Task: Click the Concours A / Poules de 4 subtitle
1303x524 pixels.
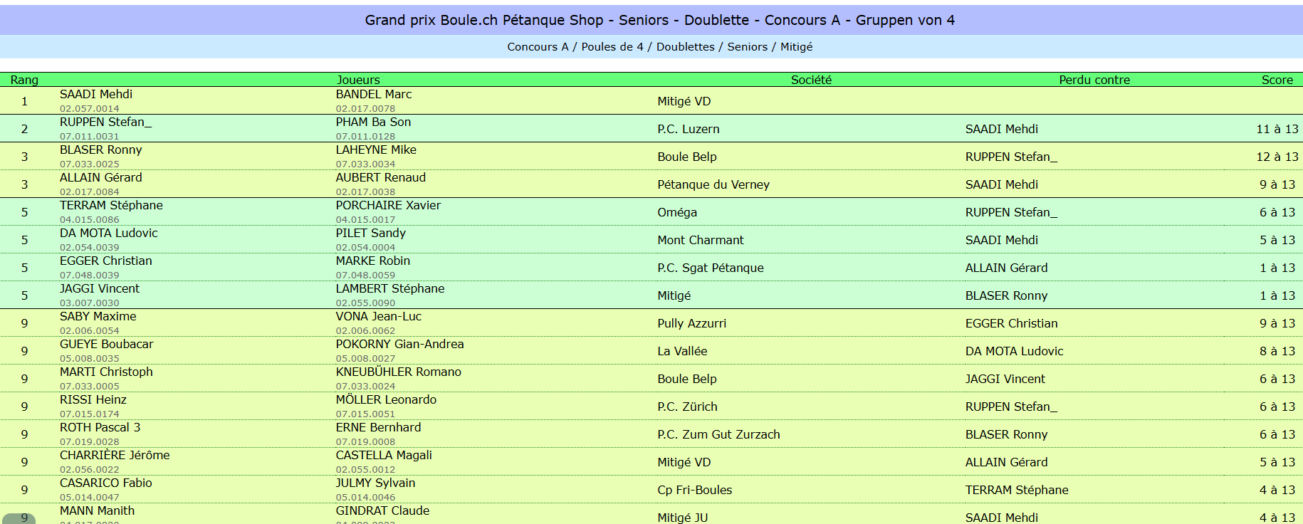Action: pyautogui.click(x=651, y=47)
